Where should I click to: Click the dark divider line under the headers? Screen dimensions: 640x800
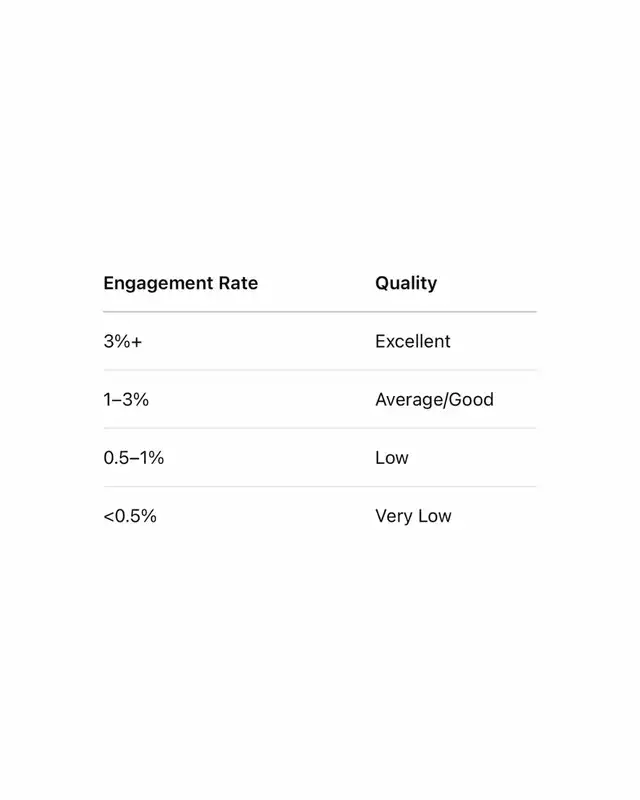point(320,311)
